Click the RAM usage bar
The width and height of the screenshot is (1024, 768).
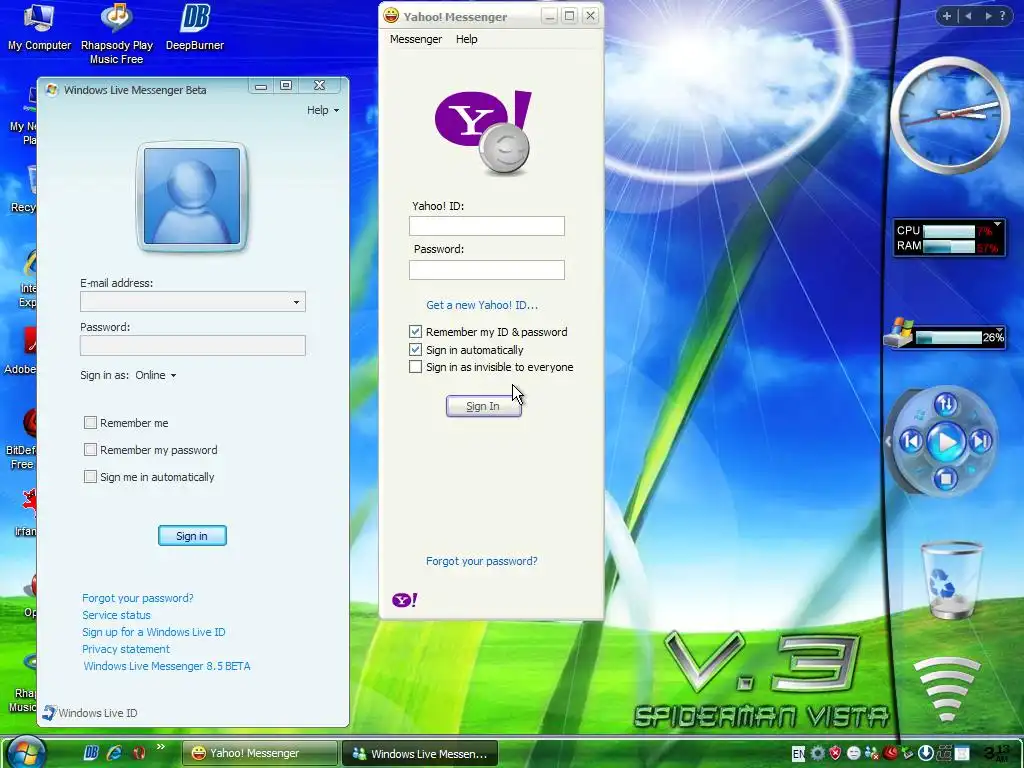tap(949, 246)
